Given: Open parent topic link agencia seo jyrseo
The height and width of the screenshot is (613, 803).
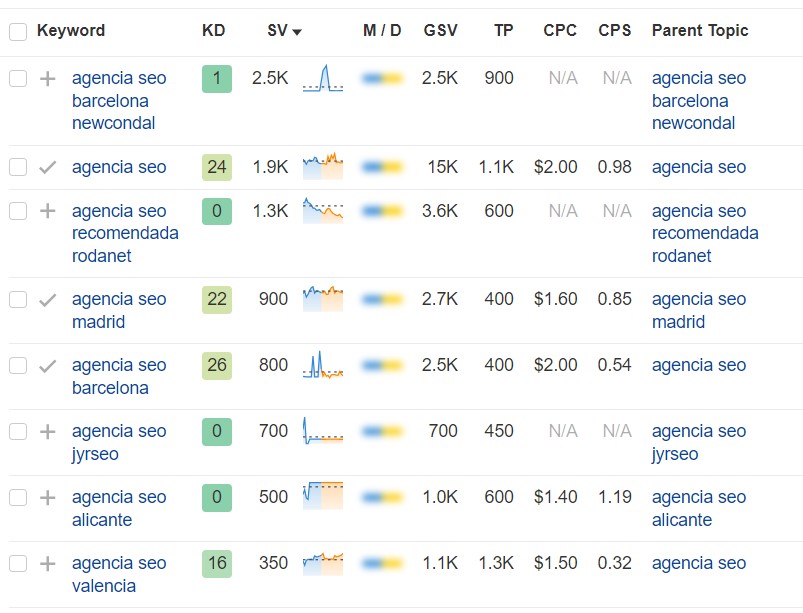Looking at the screenshot, I should pos(699,442).
